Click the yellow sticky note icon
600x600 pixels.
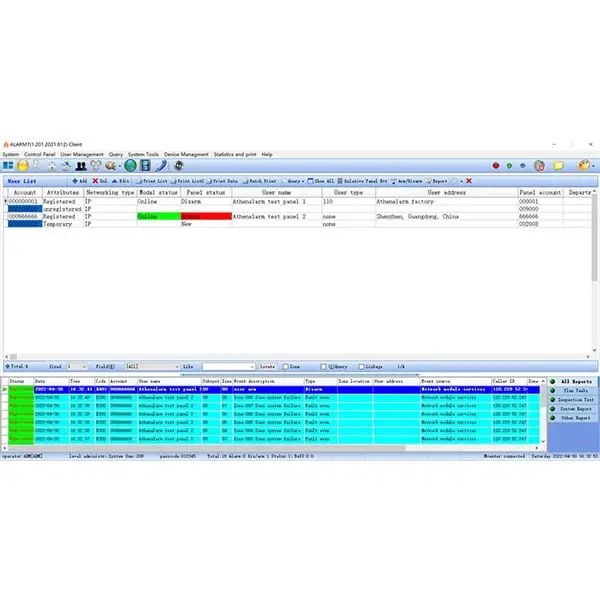click(559, 166)
